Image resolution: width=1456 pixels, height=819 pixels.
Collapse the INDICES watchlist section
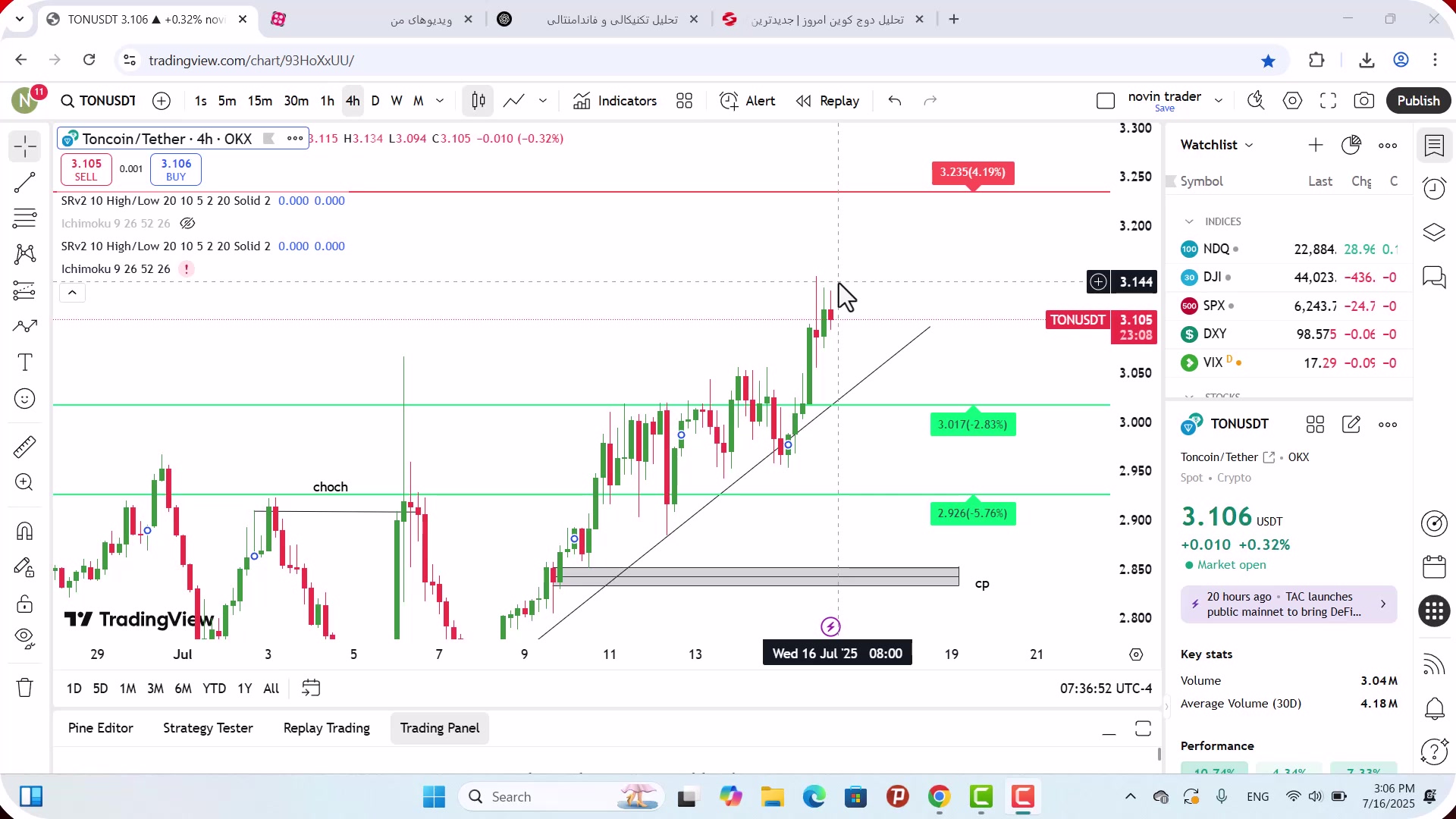click(1189, 221)
